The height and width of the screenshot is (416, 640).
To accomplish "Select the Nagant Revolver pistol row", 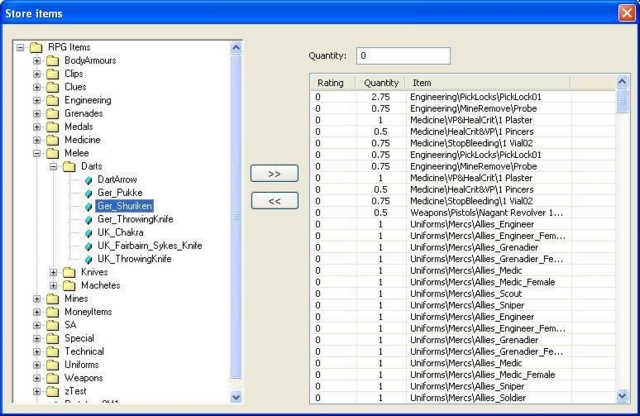I will 462,213.
